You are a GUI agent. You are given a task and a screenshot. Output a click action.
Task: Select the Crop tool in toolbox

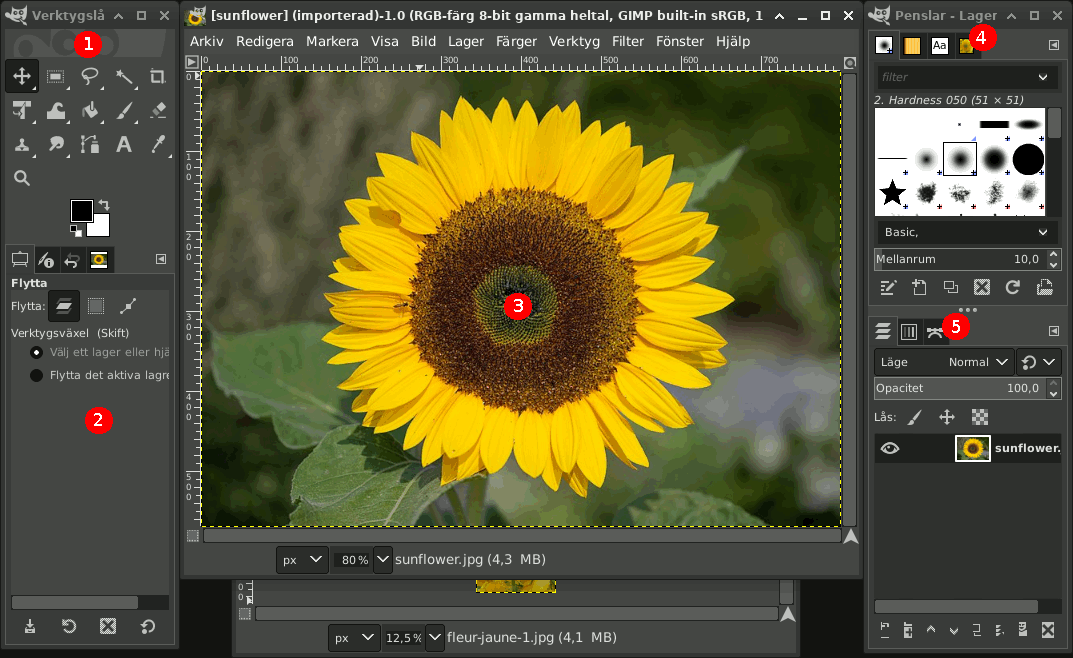pos(157,76)
